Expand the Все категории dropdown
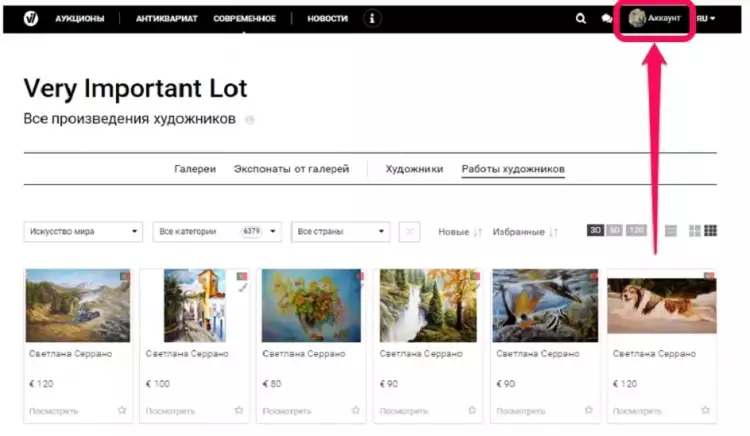The image size is (750, 436). pos(217,232)
